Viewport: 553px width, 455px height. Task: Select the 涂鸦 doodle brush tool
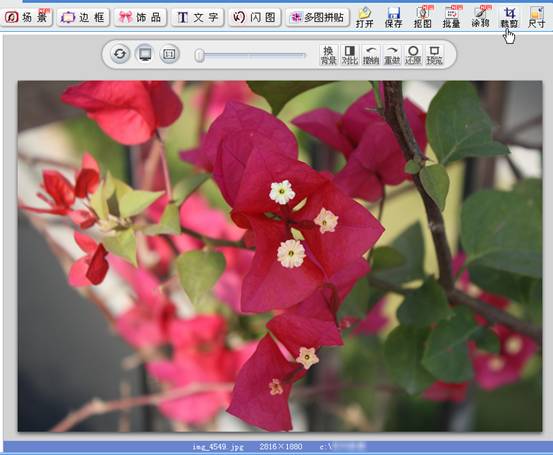tap(480, 18)
